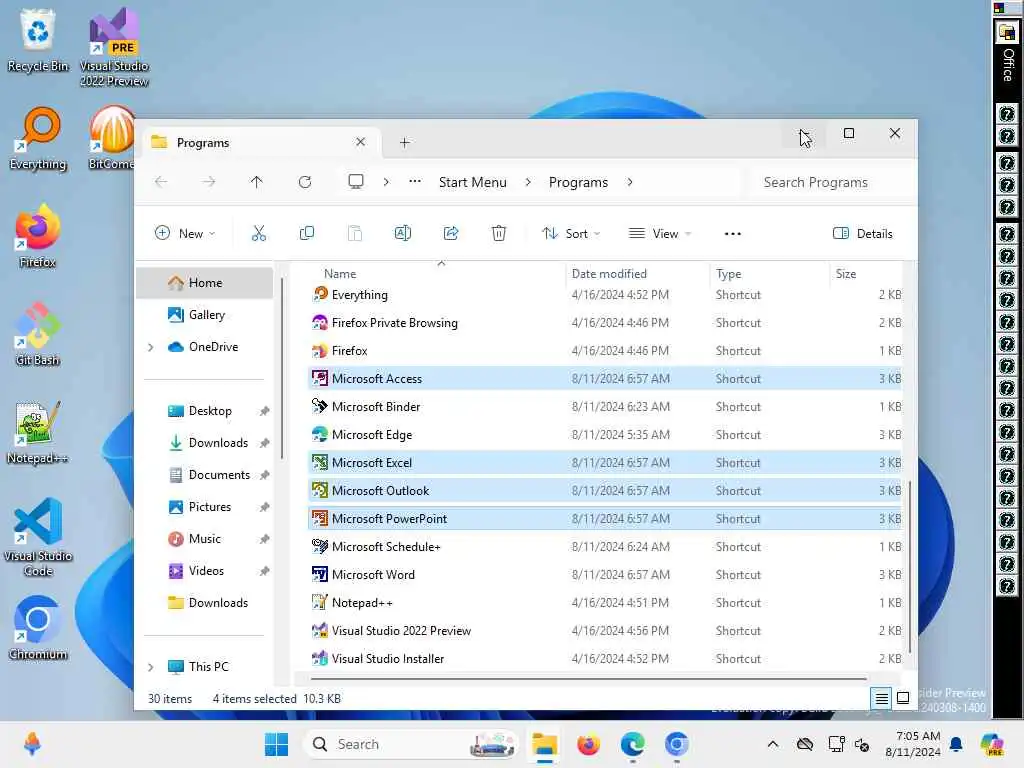
Task: Sort by Type column header
Action: (x=769, y=274)
